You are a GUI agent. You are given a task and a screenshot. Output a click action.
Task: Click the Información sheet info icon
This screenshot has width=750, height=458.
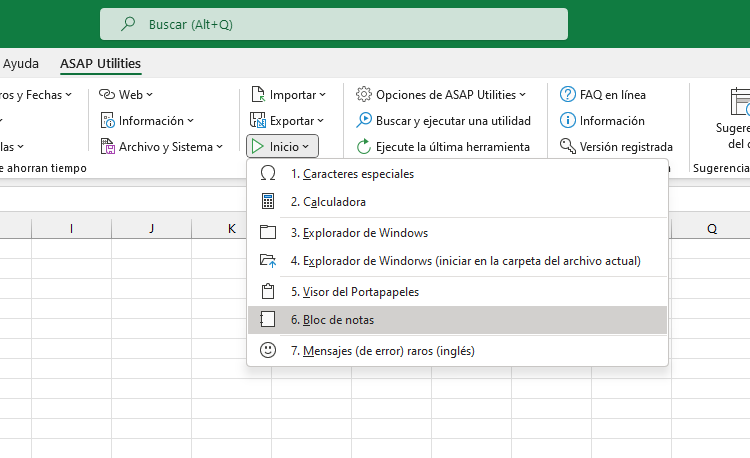click(x=108, y=121)
